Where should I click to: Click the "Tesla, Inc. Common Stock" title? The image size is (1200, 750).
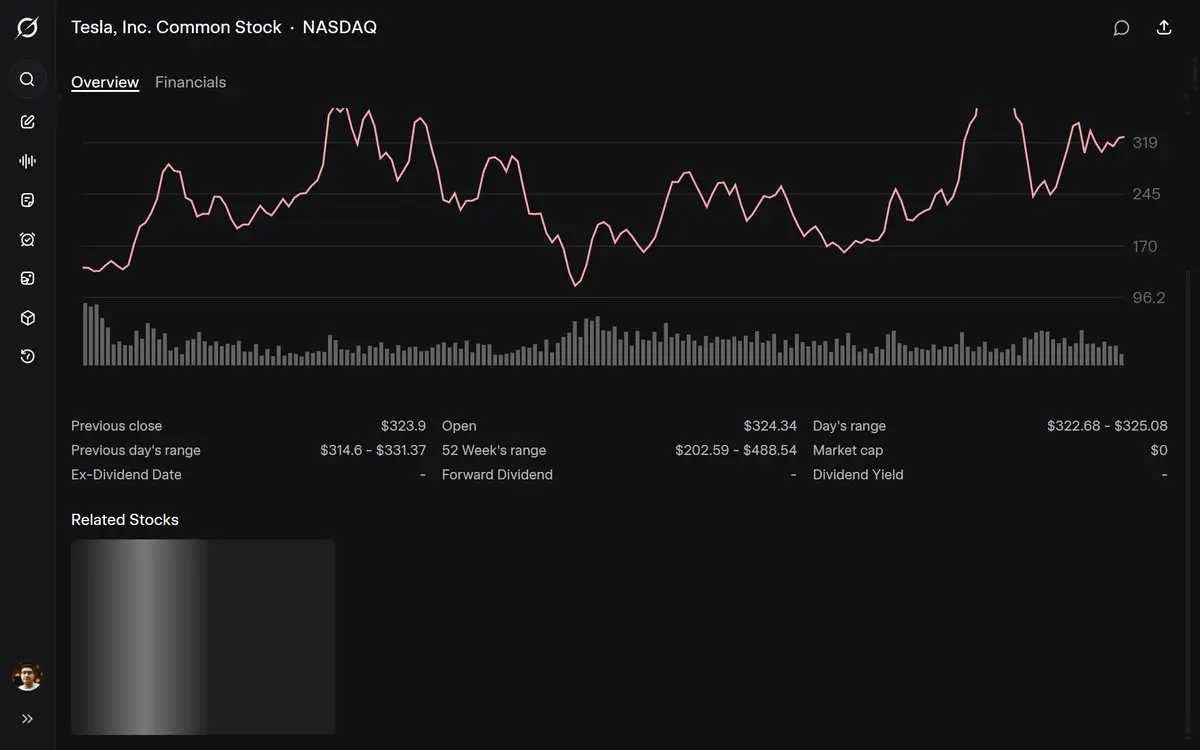(176, 28)
